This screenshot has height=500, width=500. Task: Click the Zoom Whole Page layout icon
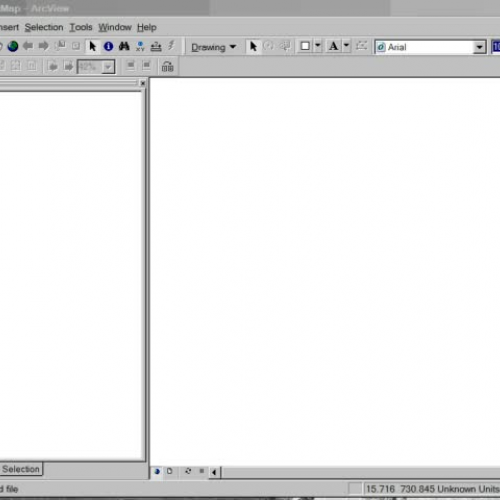click(x=16, y=66)
